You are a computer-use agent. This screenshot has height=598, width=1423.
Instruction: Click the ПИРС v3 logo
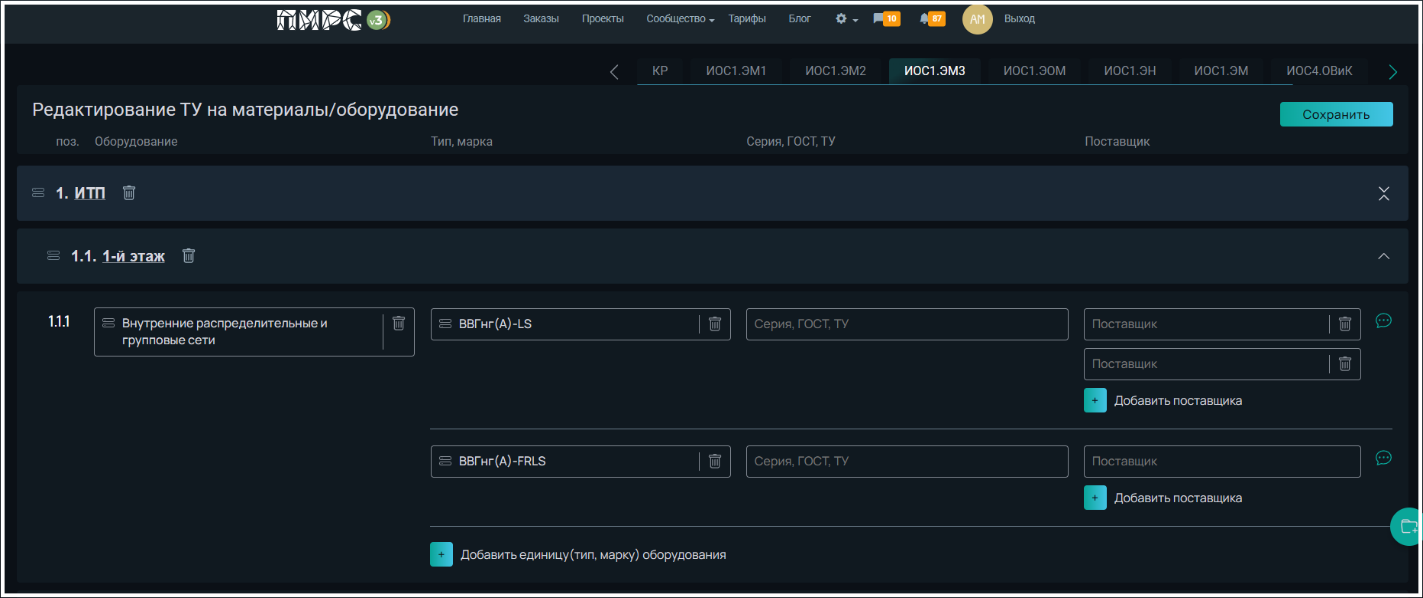pos(333,19)
